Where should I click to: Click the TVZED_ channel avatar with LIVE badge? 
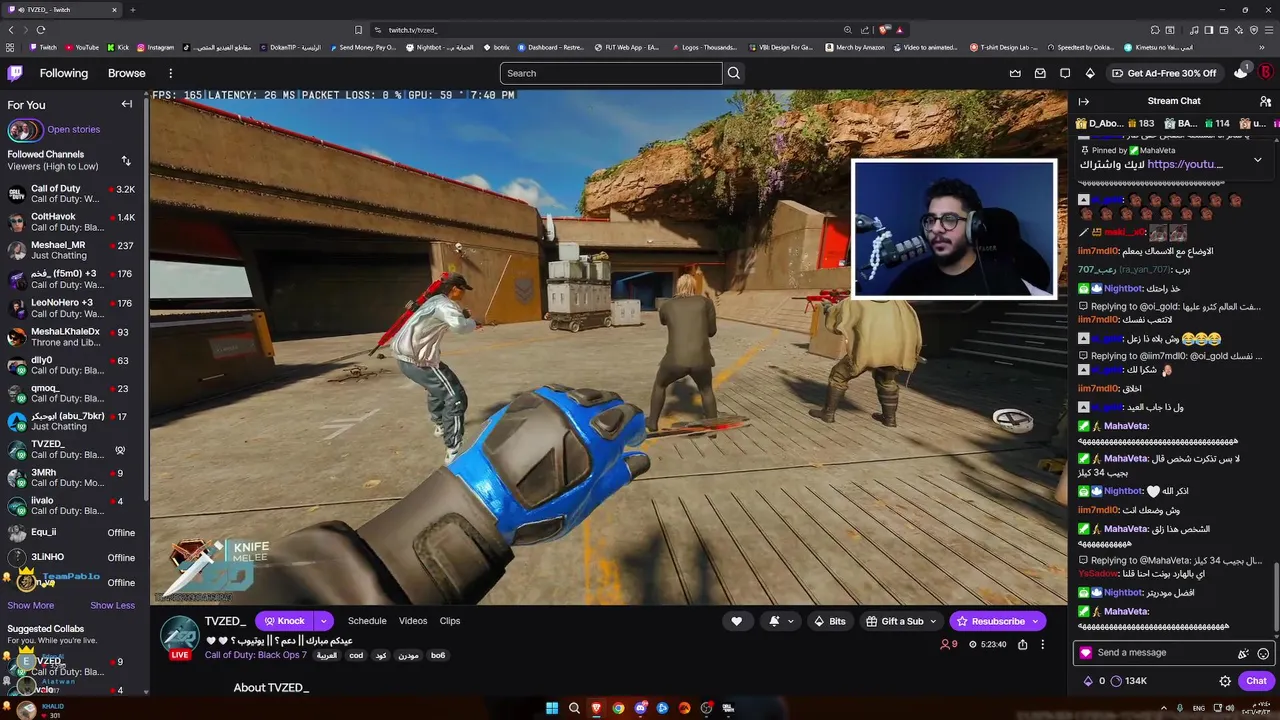click(180, 638)
